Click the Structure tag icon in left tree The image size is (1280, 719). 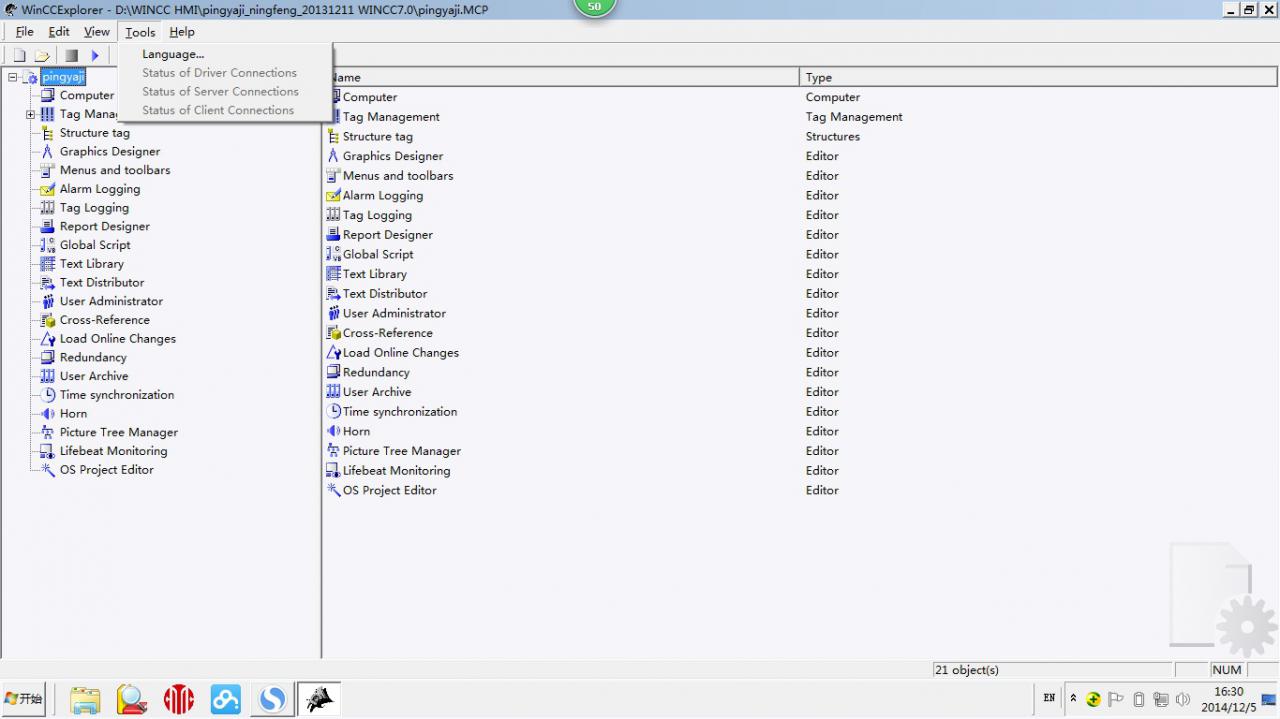point(47,133)
